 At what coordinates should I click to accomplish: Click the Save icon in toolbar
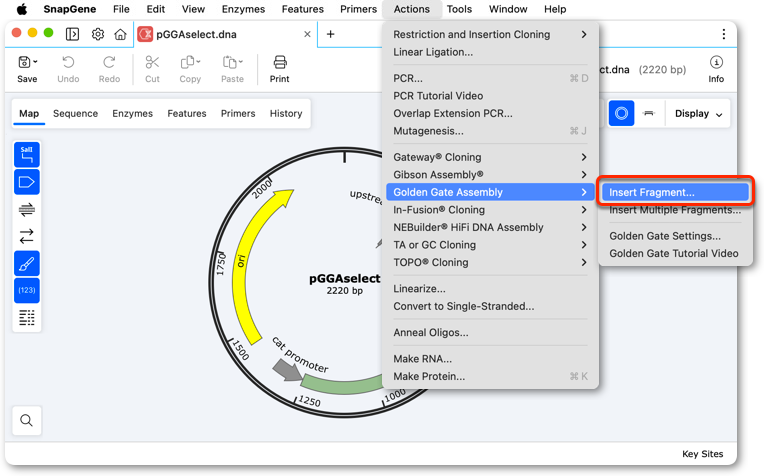[x=24, y=62]
